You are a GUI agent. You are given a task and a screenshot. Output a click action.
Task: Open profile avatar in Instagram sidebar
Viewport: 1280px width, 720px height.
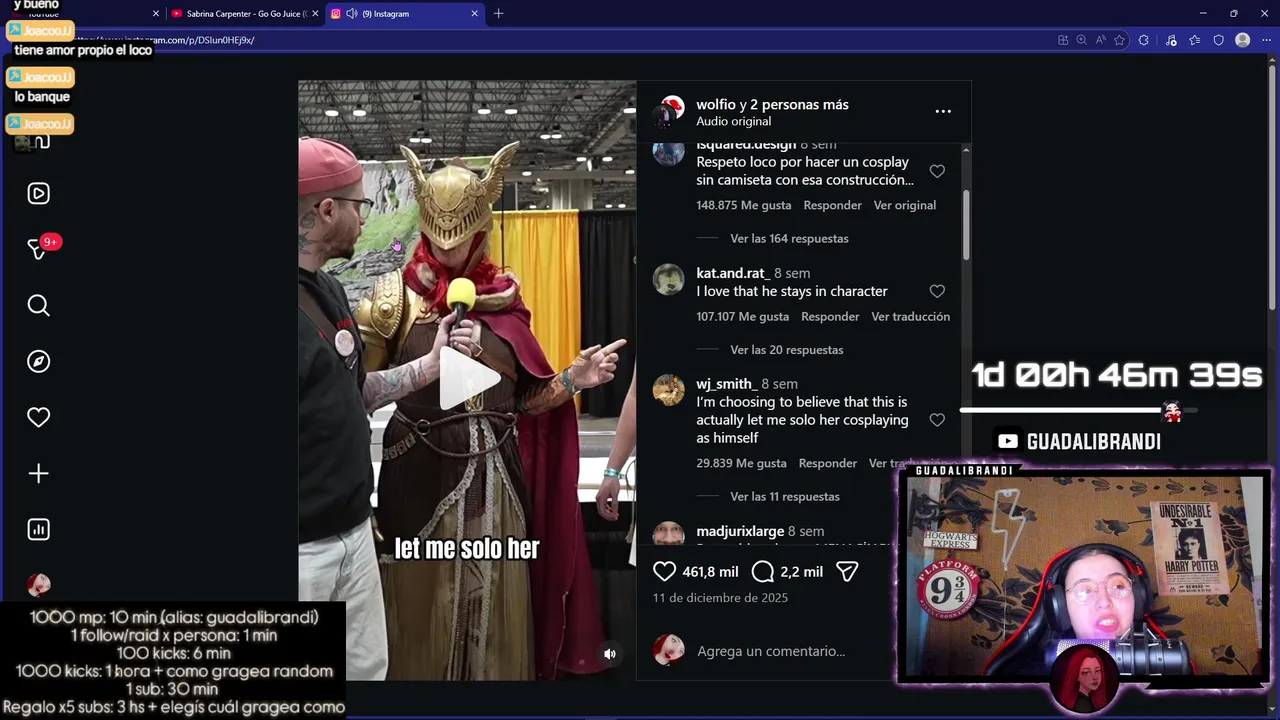38,585
